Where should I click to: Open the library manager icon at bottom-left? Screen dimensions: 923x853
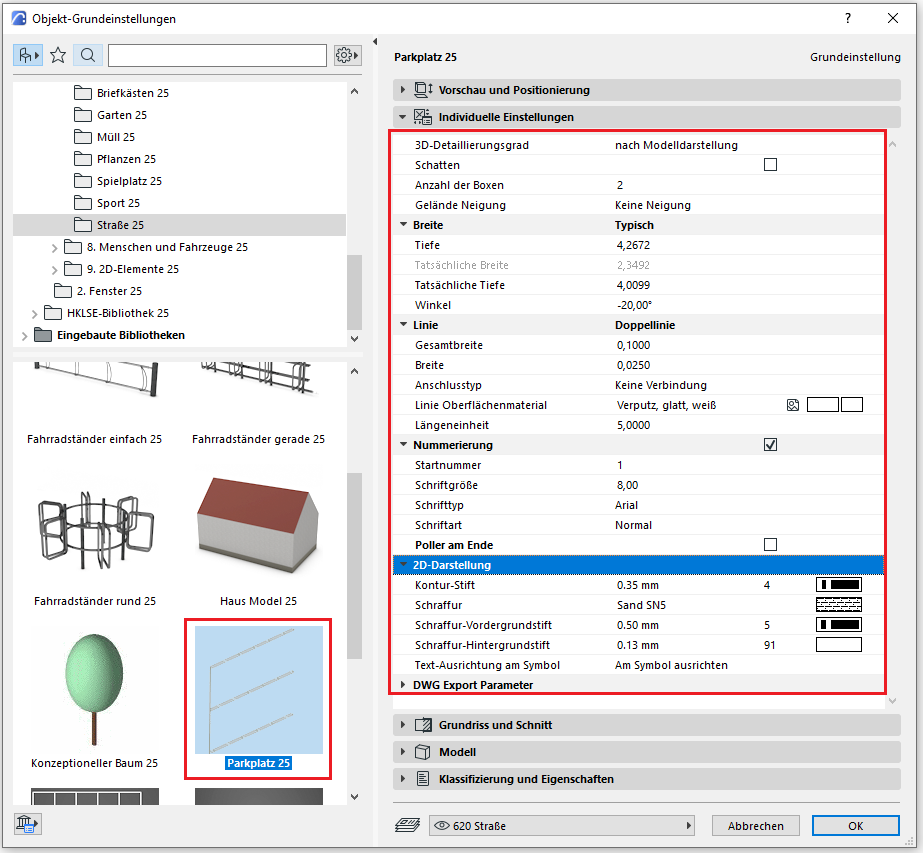[x=26, y=824]
